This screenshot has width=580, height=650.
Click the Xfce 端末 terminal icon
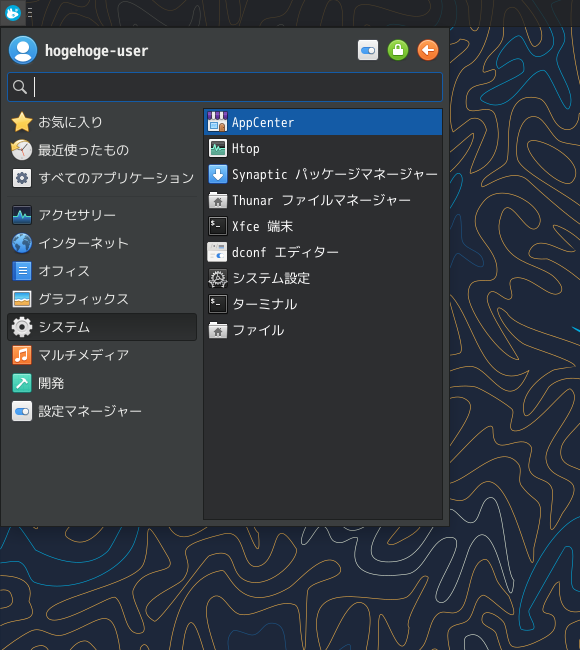[218, 226]
